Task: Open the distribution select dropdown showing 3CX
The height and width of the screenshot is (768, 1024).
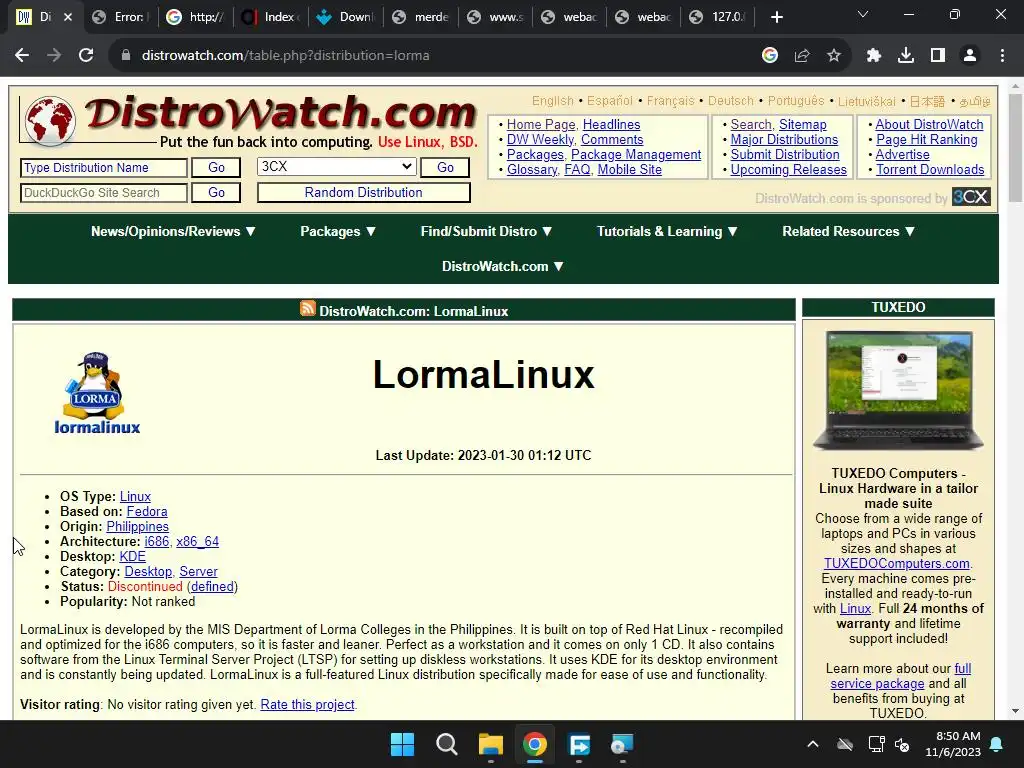Action: tap(336, 167)
